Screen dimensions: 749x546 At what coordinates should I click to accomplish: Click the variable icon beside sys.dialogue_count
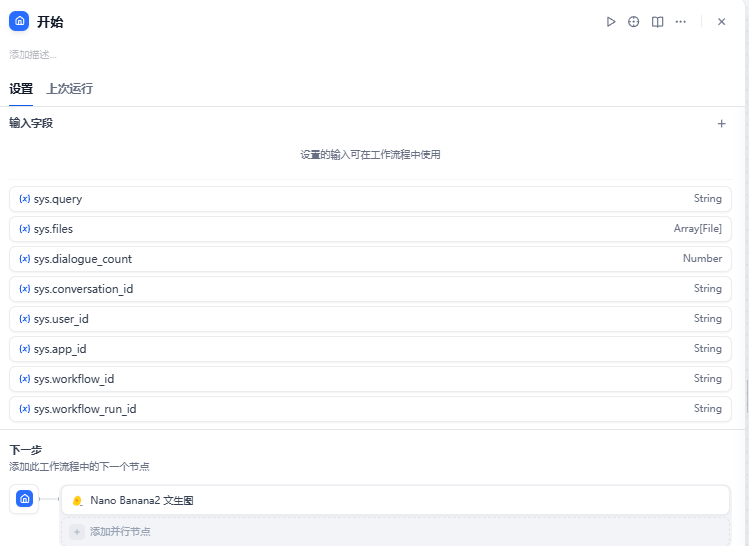24,259
